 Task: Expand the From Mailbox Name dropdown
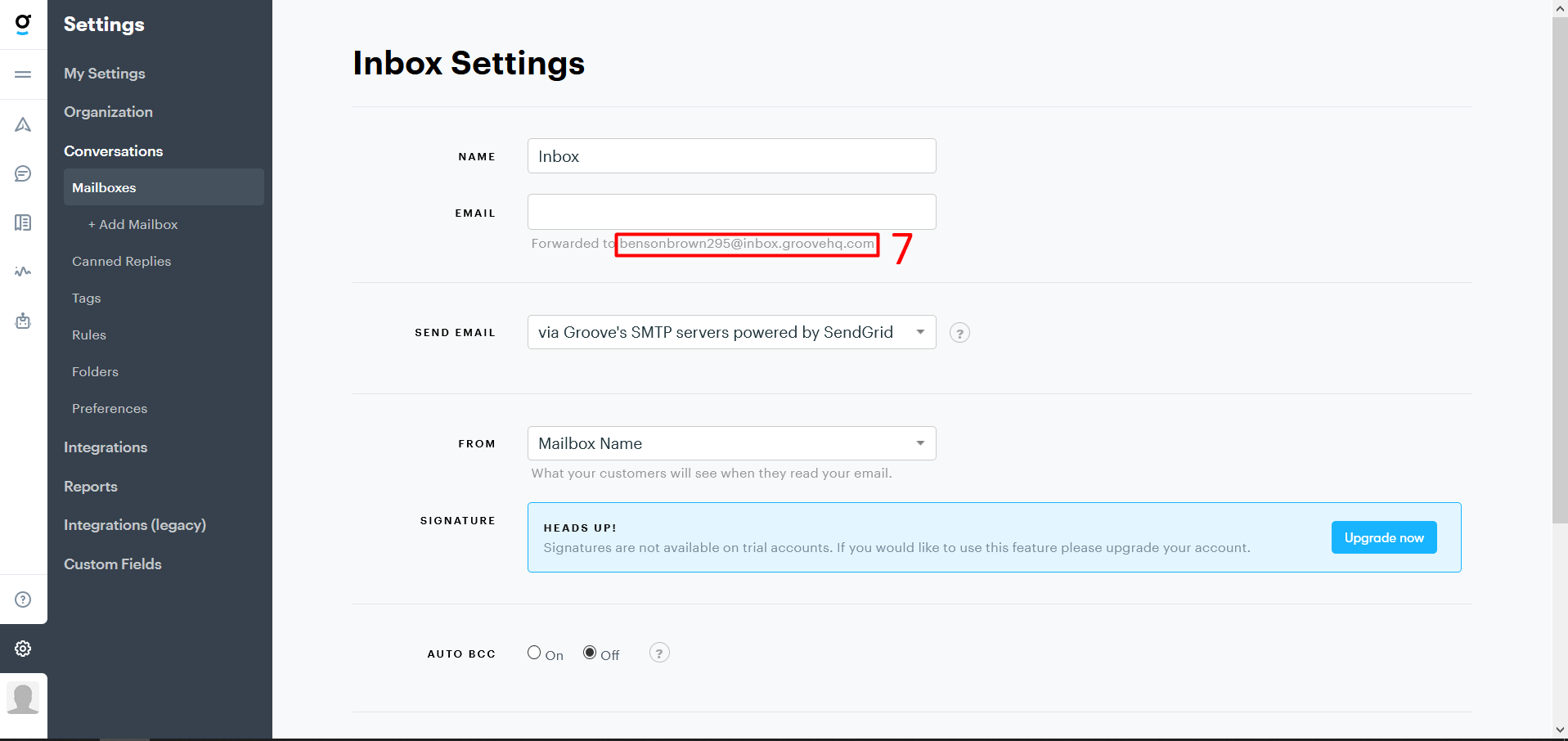(x=731, y=443)
